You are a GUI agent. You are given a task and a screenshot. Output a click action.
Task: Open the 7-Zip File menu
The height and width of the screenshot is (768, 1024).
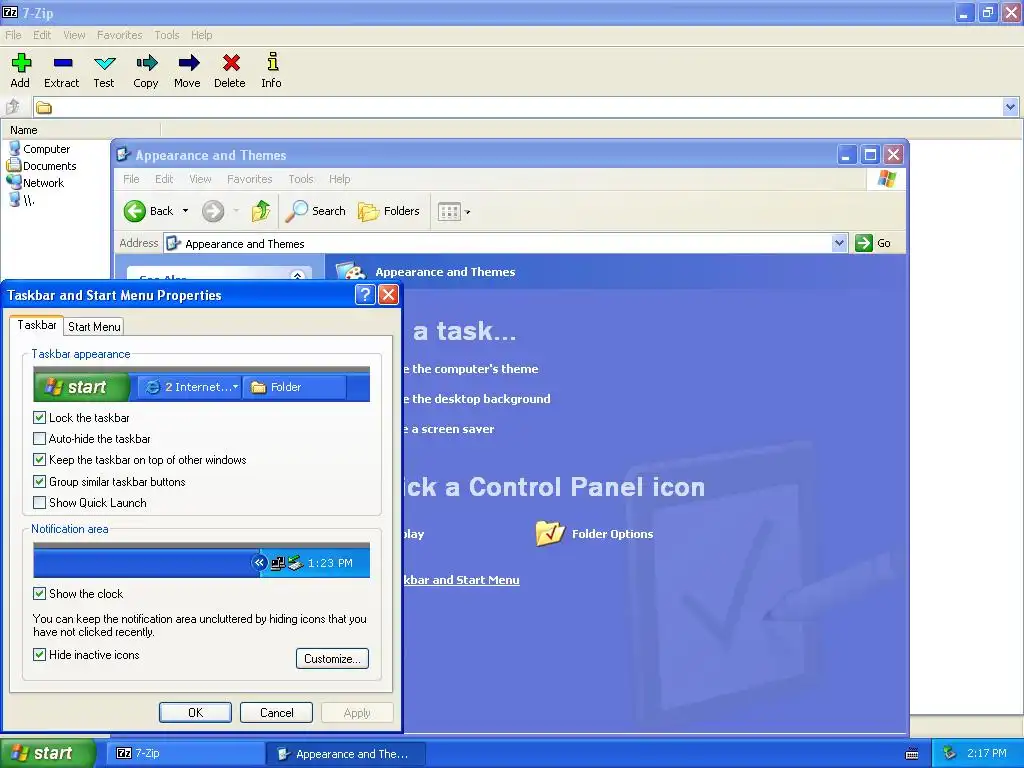point(13,35)
